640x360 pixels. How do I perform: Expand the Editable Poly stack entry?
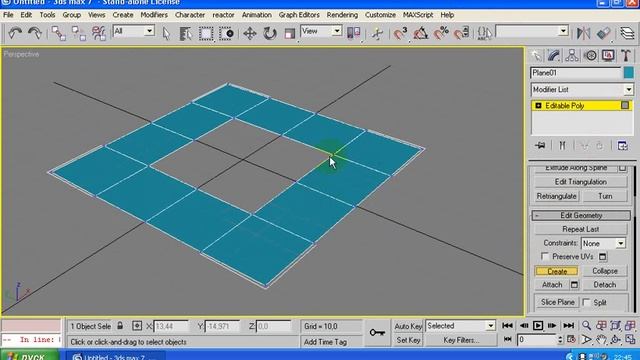[538, 106]
